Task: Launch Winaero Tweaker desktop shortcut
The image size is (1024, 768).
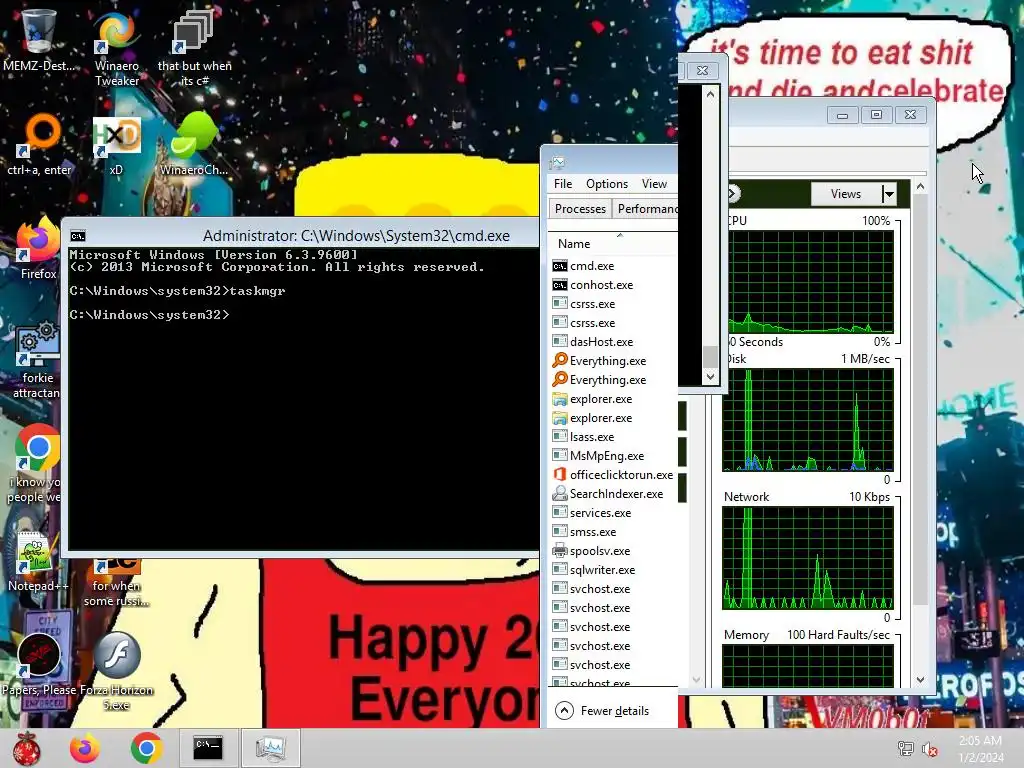Action: [116, 47]
